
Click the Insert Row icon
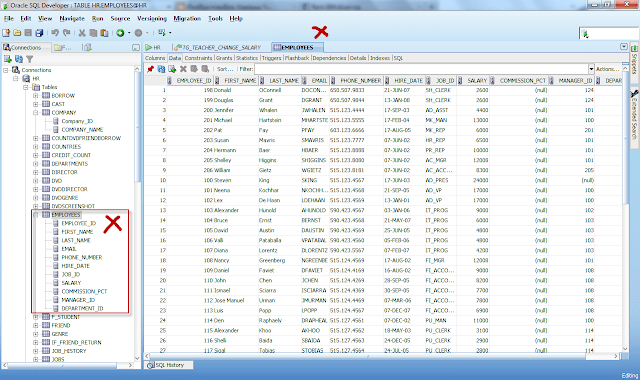point(172,69)
